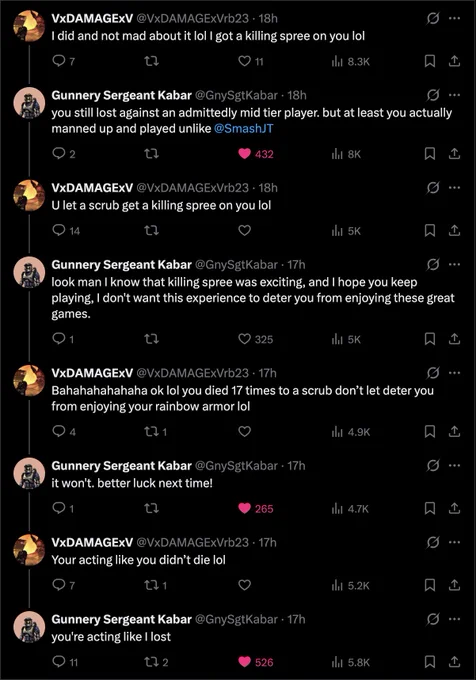Bookmark the 'look man I know' tweet
The height and width of the screenshot is (680, 476).
(x=430, y=339)
